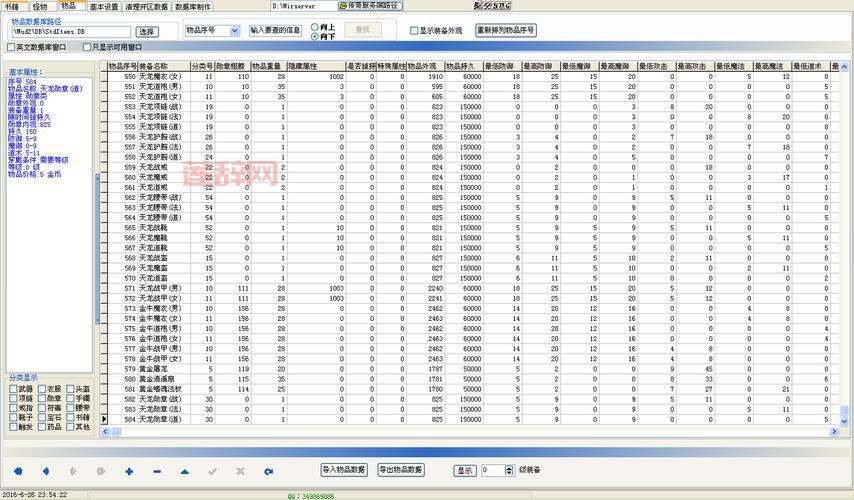Tick the 武器 category filter checkbox

(13, 389)
